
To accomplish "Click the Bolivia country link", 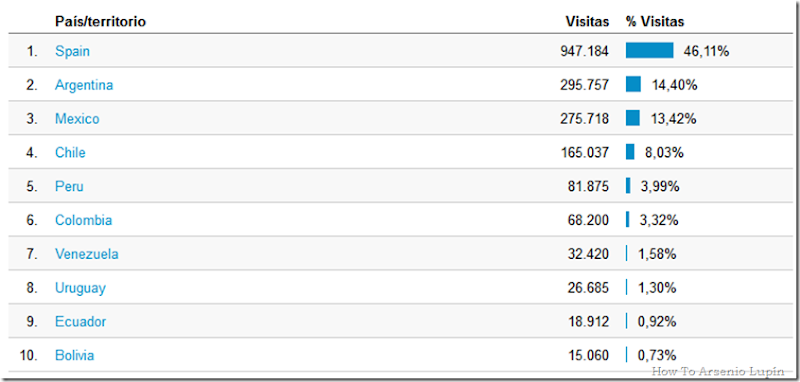I will [x=74, y=355].
